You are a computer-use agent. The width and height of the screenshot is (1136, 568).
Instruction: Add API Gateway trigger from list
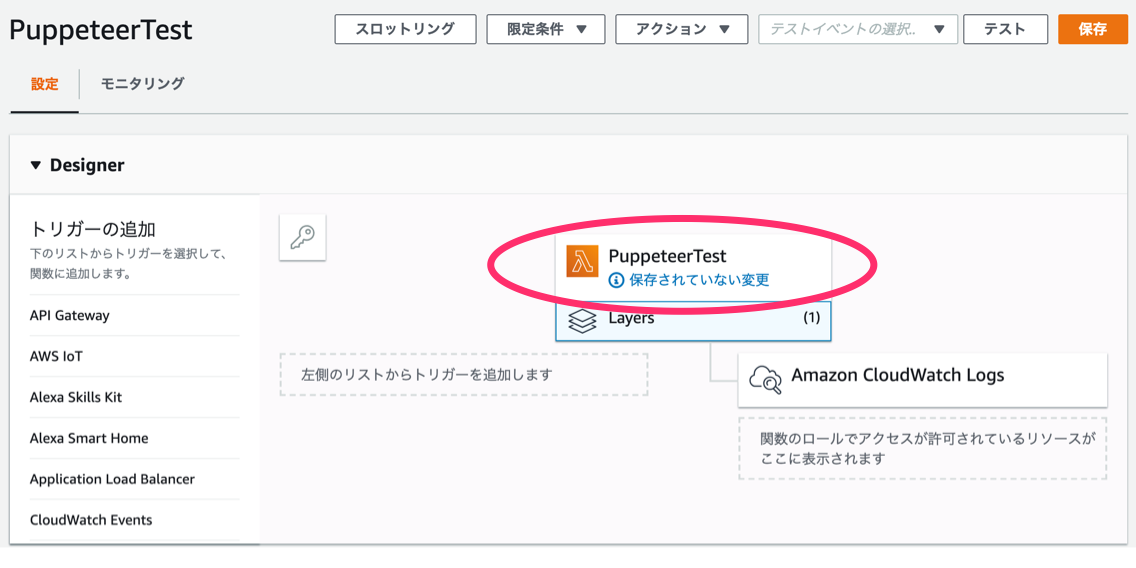[x=70, y=315]
